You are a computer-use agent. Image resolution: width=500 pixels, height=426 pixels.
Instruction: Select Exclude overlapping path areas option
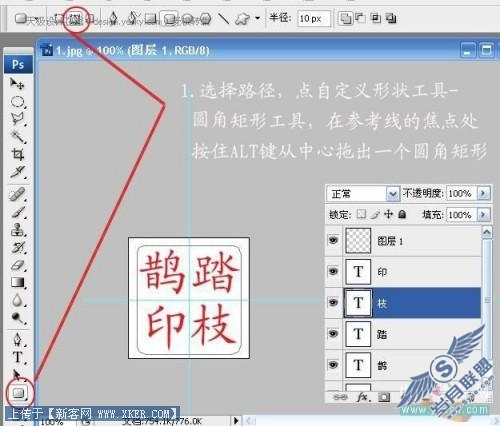(391, 18)
